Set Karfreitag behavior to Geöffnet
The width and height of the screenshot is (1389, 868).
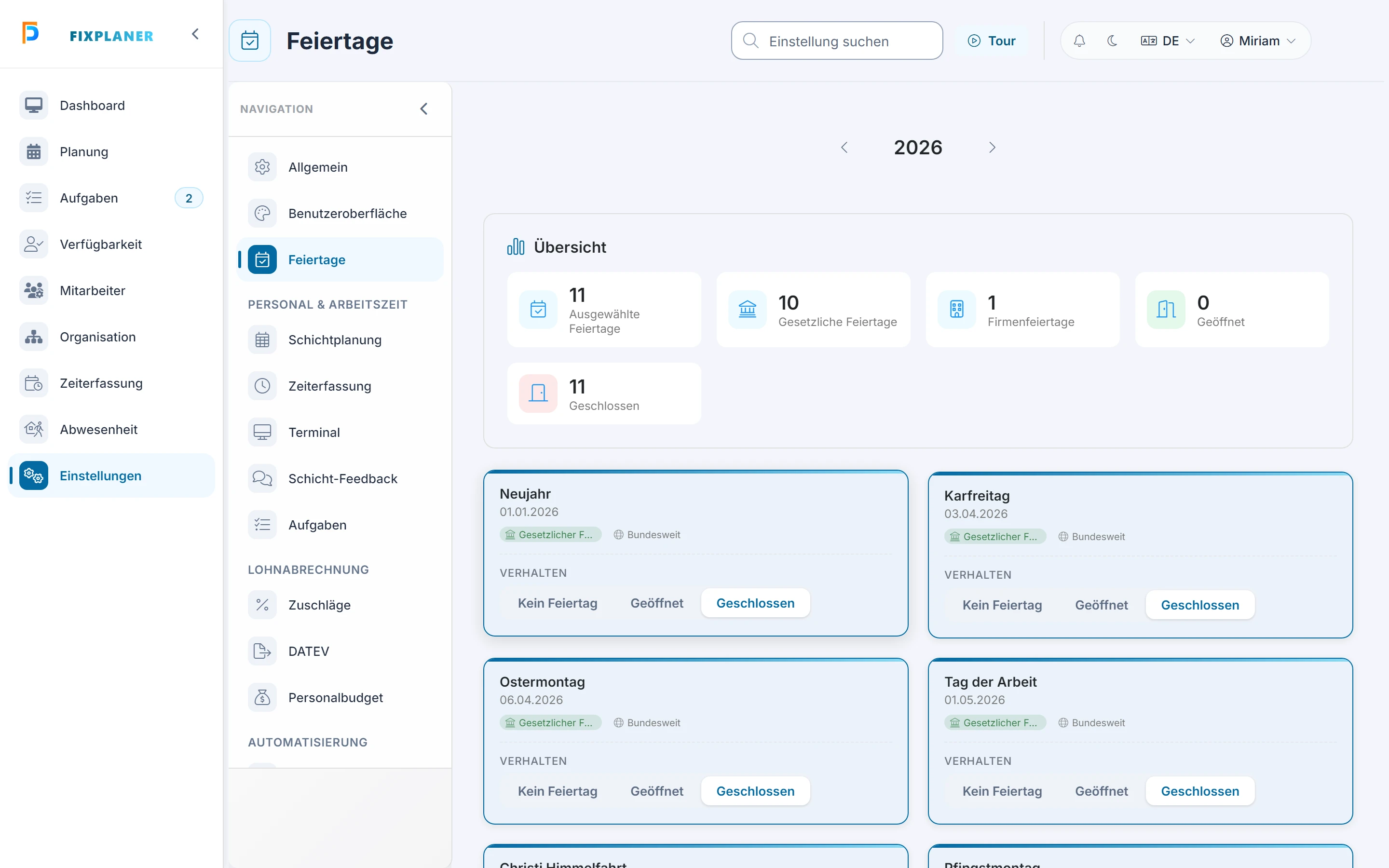click(x=1101, y=605)
